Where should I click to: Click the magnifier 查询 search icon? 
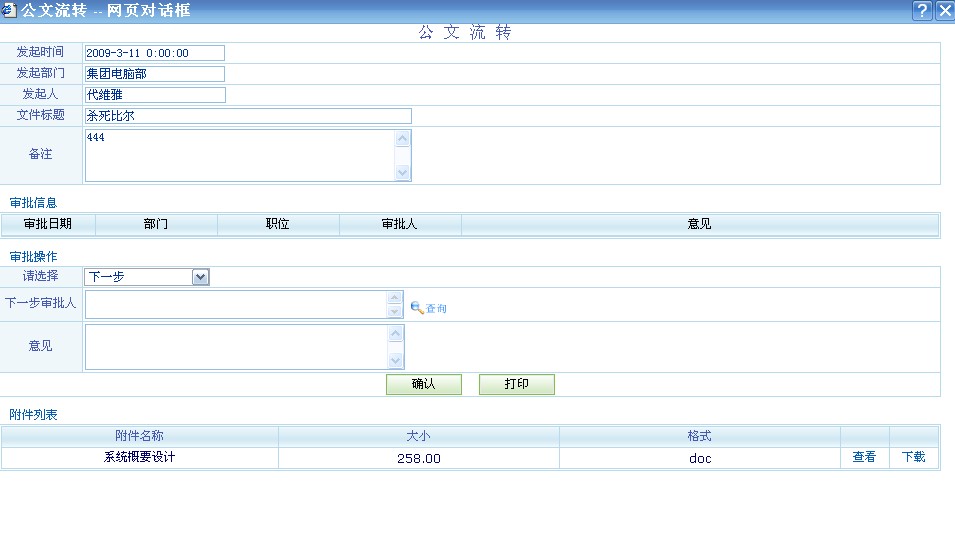(x=418, y=308)
